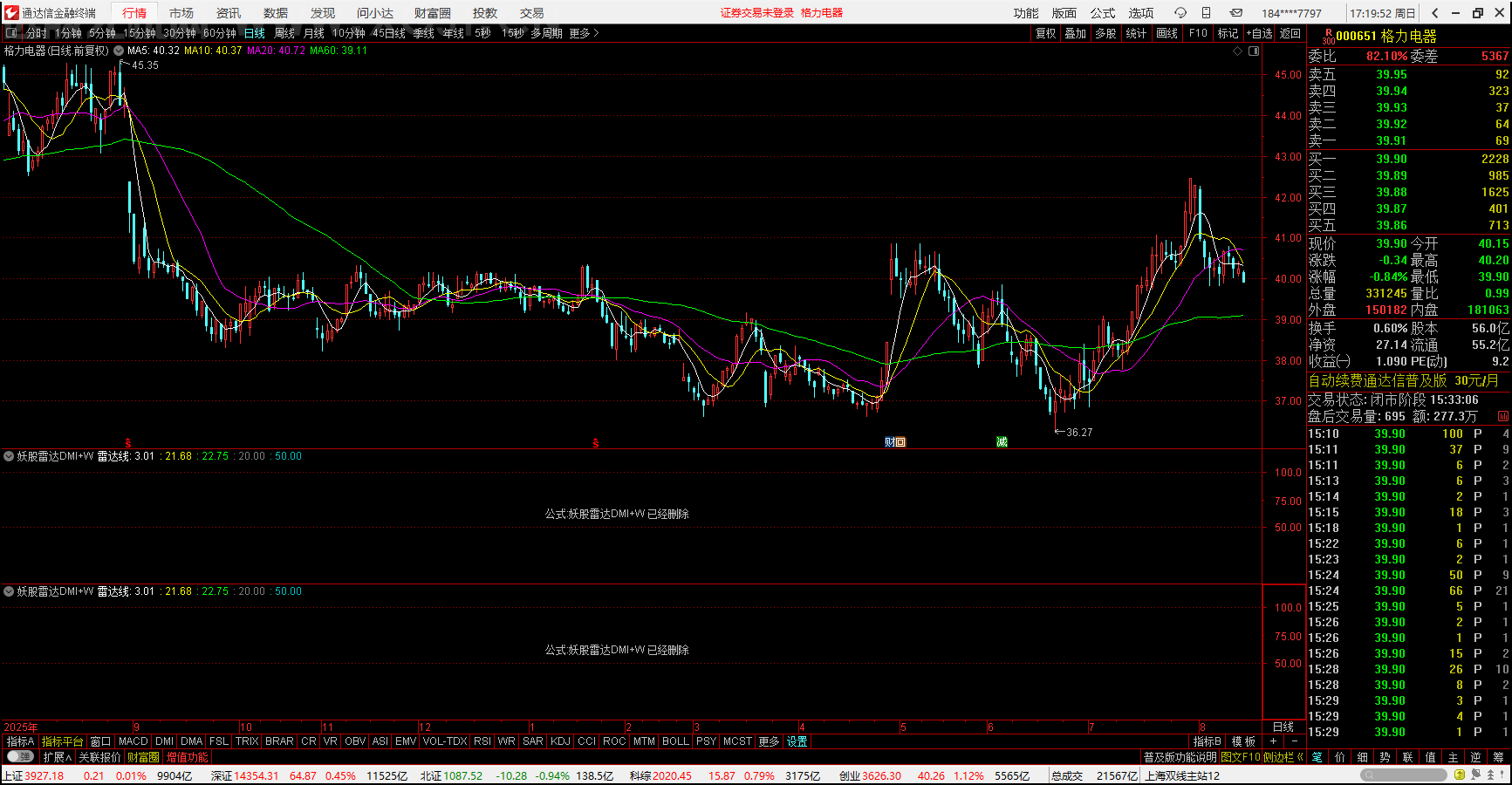Click the minus zoom-out button near 模板

click(1294, 741)
